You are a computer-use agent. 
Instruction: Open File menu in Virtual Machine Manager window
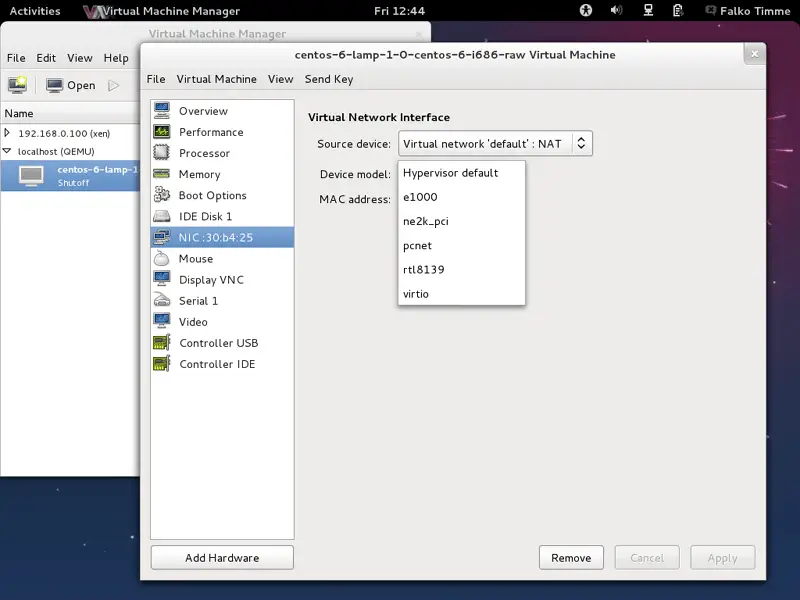click(x=16, y=58)
